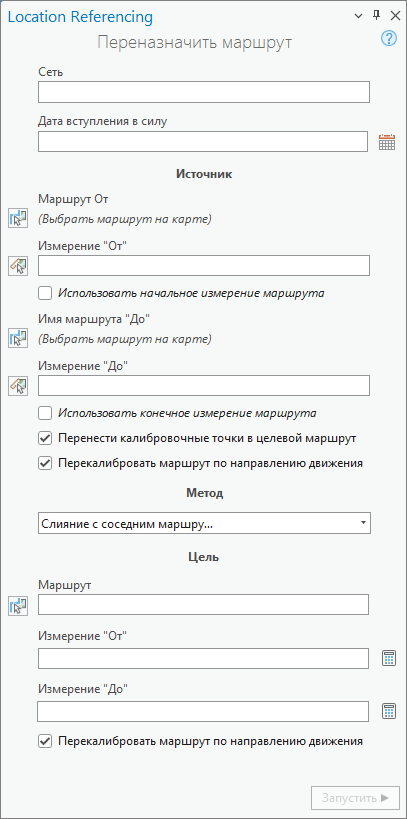This screenshot has width=407, height=819.
Task: Click the Сеть input field
Action: [204, 92]
